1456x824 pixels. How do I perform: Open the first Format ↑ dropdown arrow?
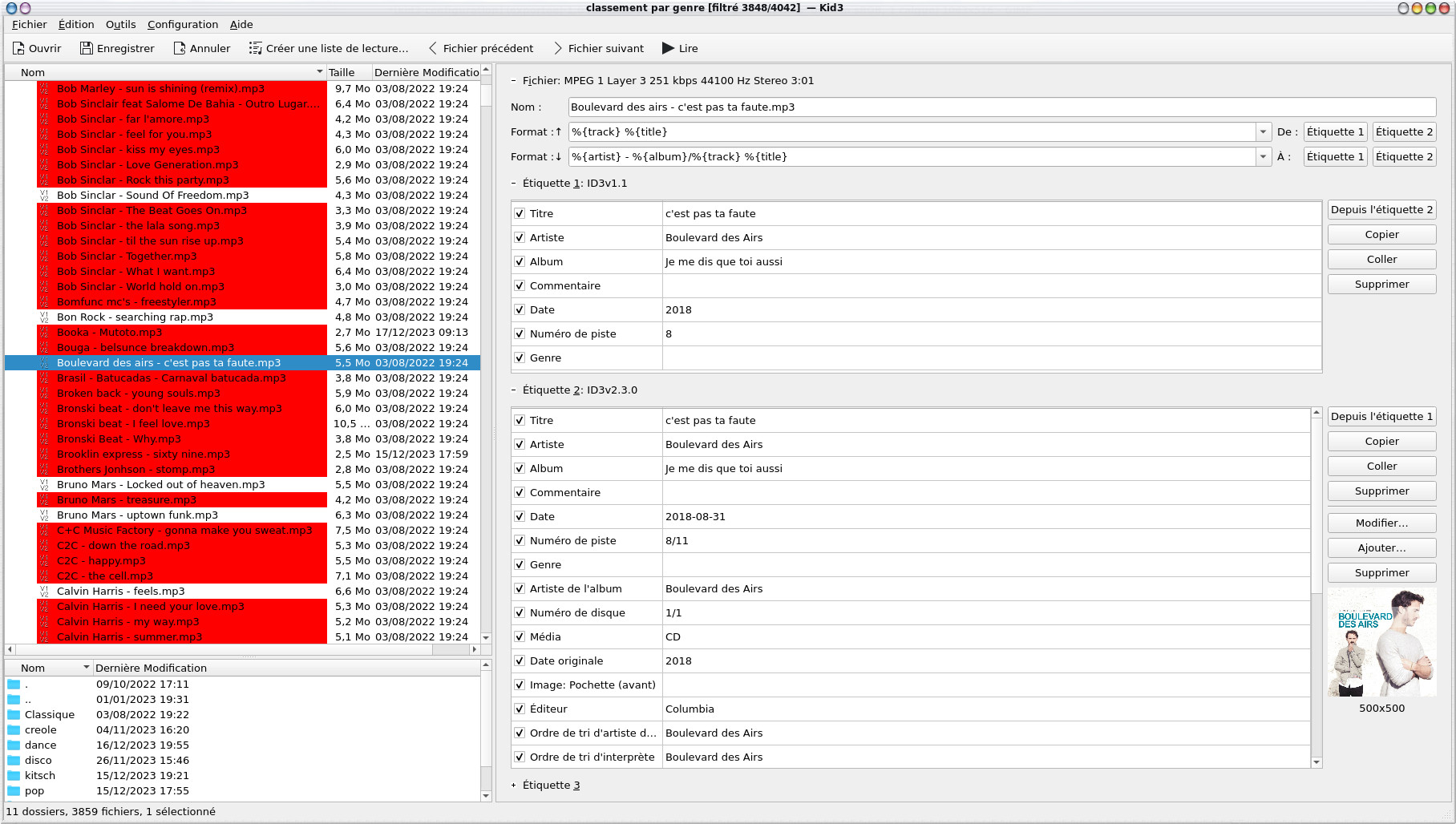click(1264, 131)
